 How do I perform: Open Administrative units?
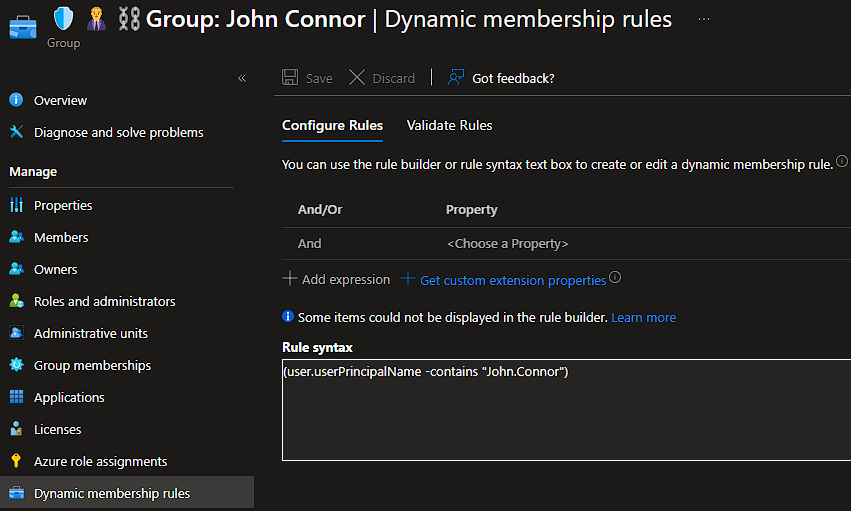coord(91,334)
